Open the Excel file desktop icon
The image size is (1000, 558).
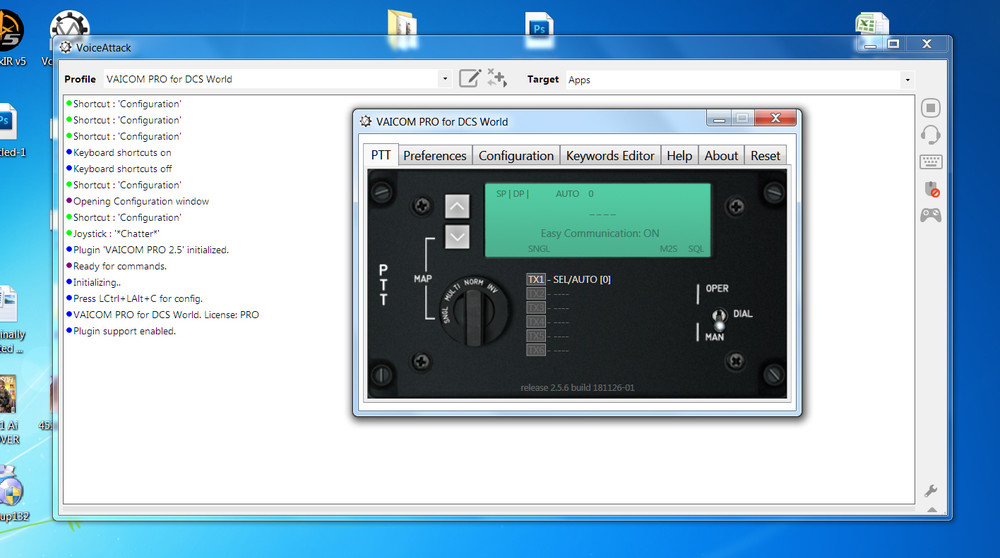pyautogui.click(x=871, y=25)
